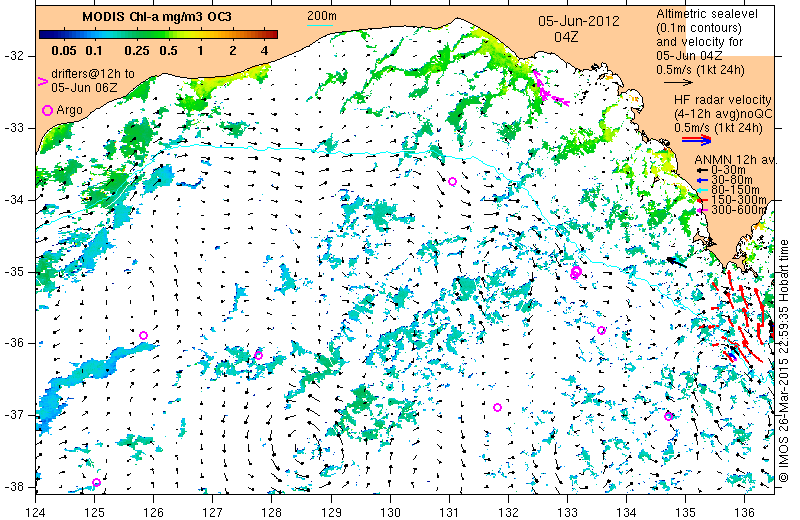
Task: Click the longitude label '130'
Action: point(390,511)
